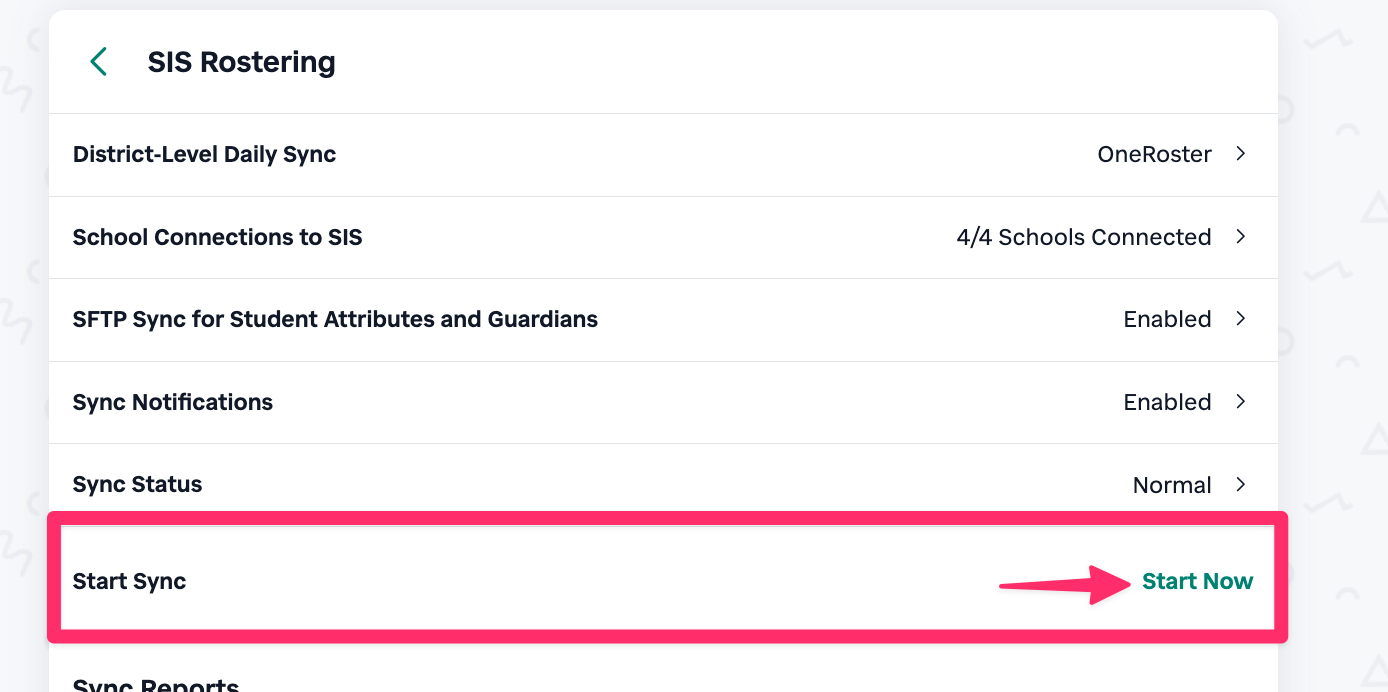Select the Sync Status label
1388x692 pixels.
click(137, 485)
